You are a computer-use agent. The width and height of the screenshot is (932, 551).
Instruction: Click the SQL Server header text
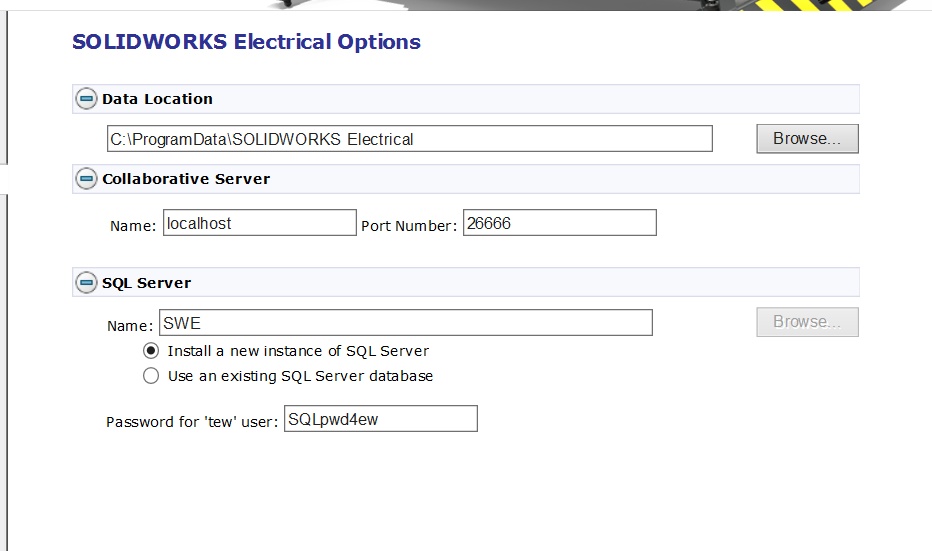[x=146, y=283]
